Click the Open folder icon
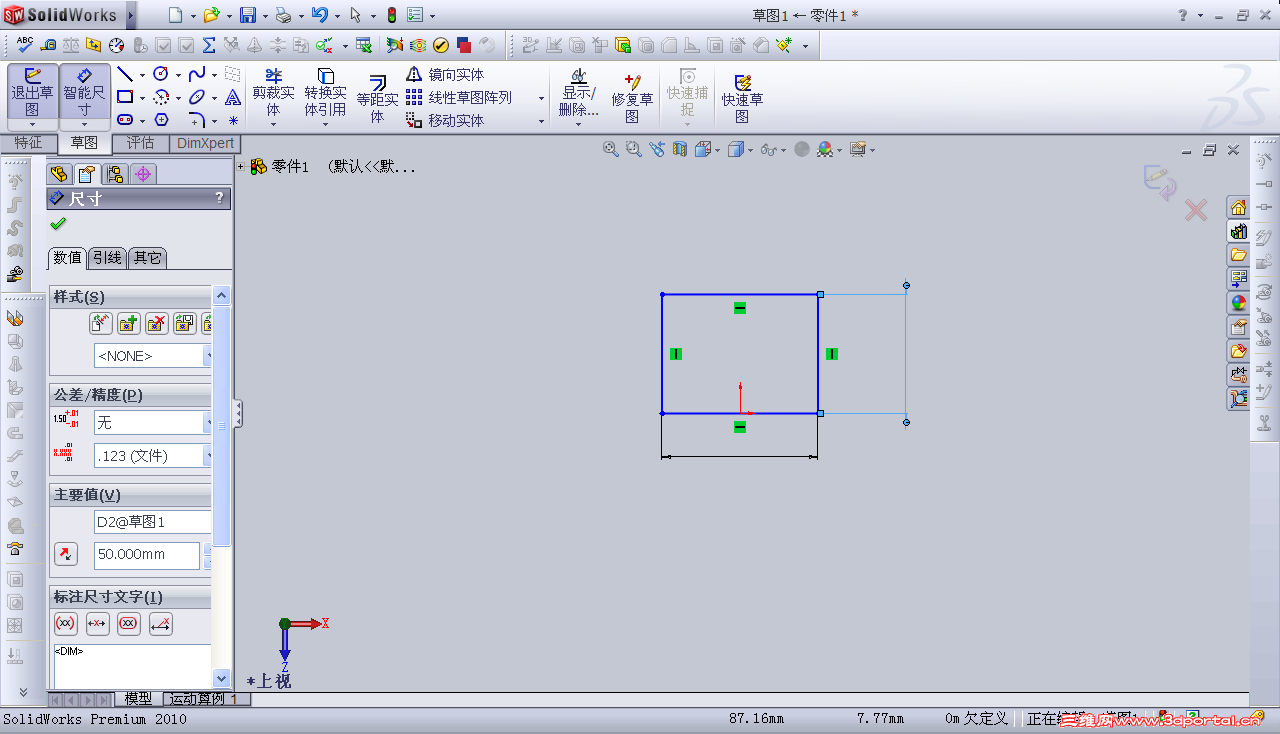The image size is (1280, 734). (x=210, y=15)
